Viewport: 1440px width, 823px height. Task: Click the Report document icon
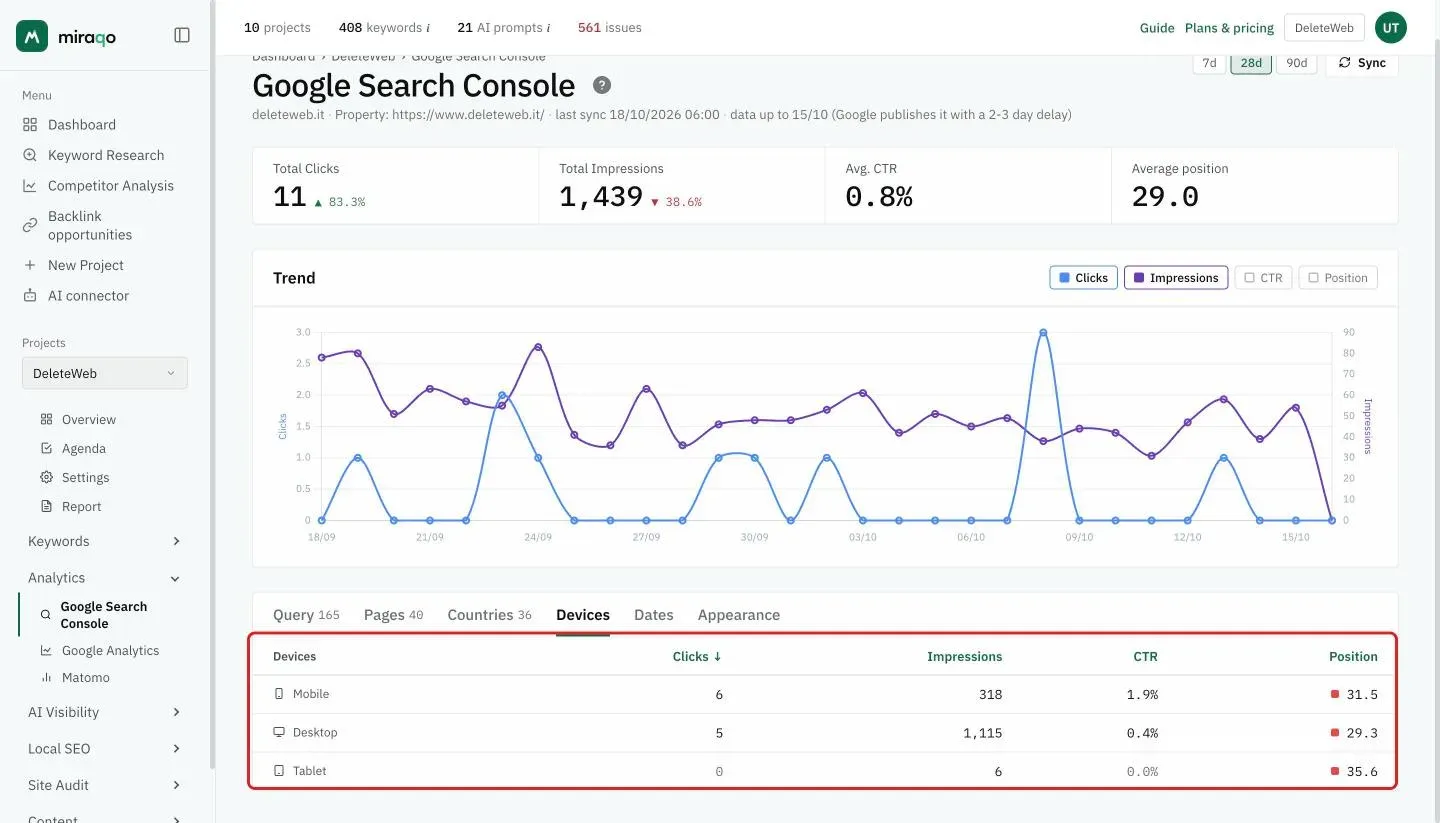pos(46,507)
